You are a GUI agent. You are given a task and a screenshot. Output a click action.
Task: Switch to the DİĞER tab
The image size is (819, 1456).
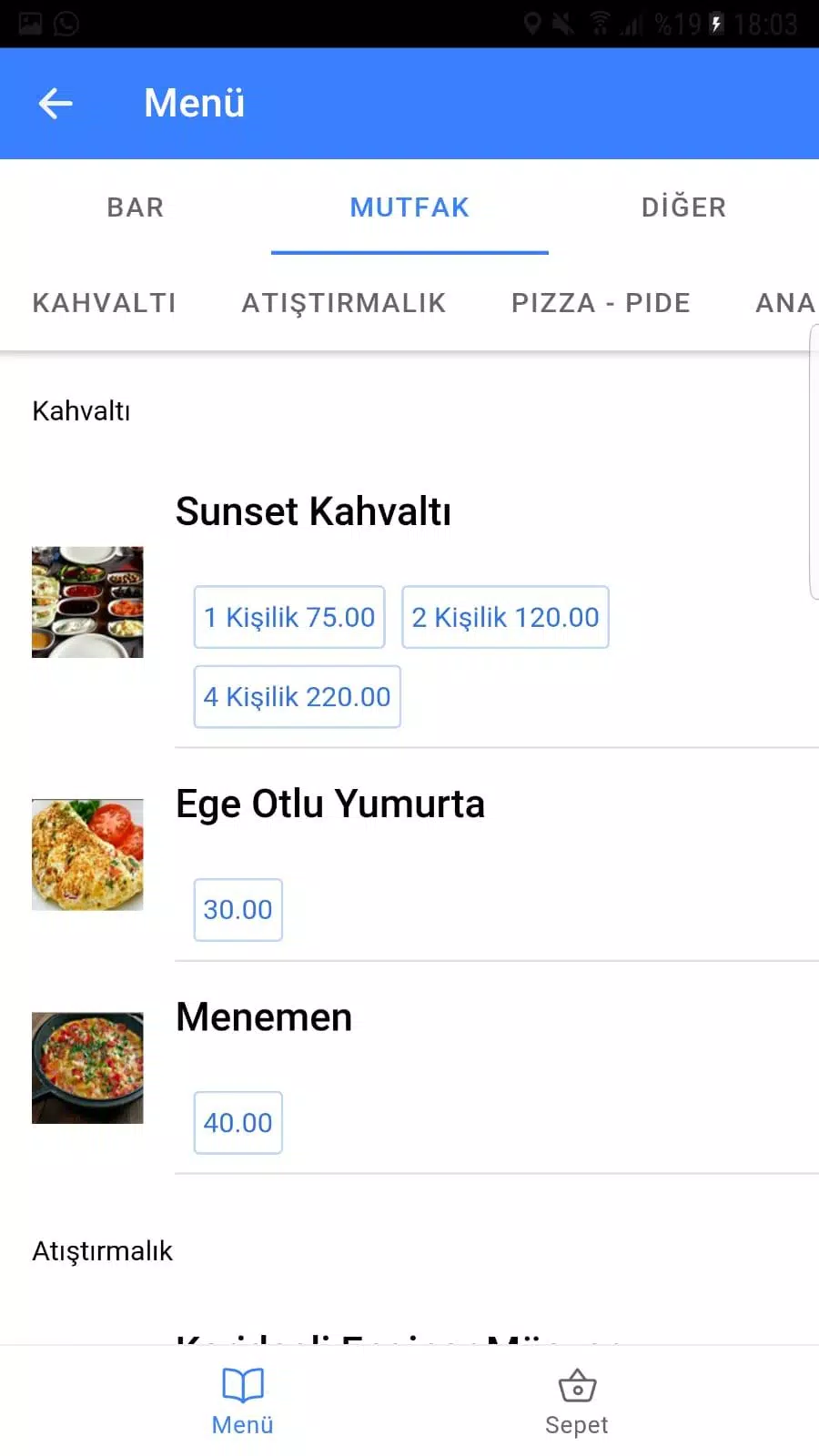point(683,207)
